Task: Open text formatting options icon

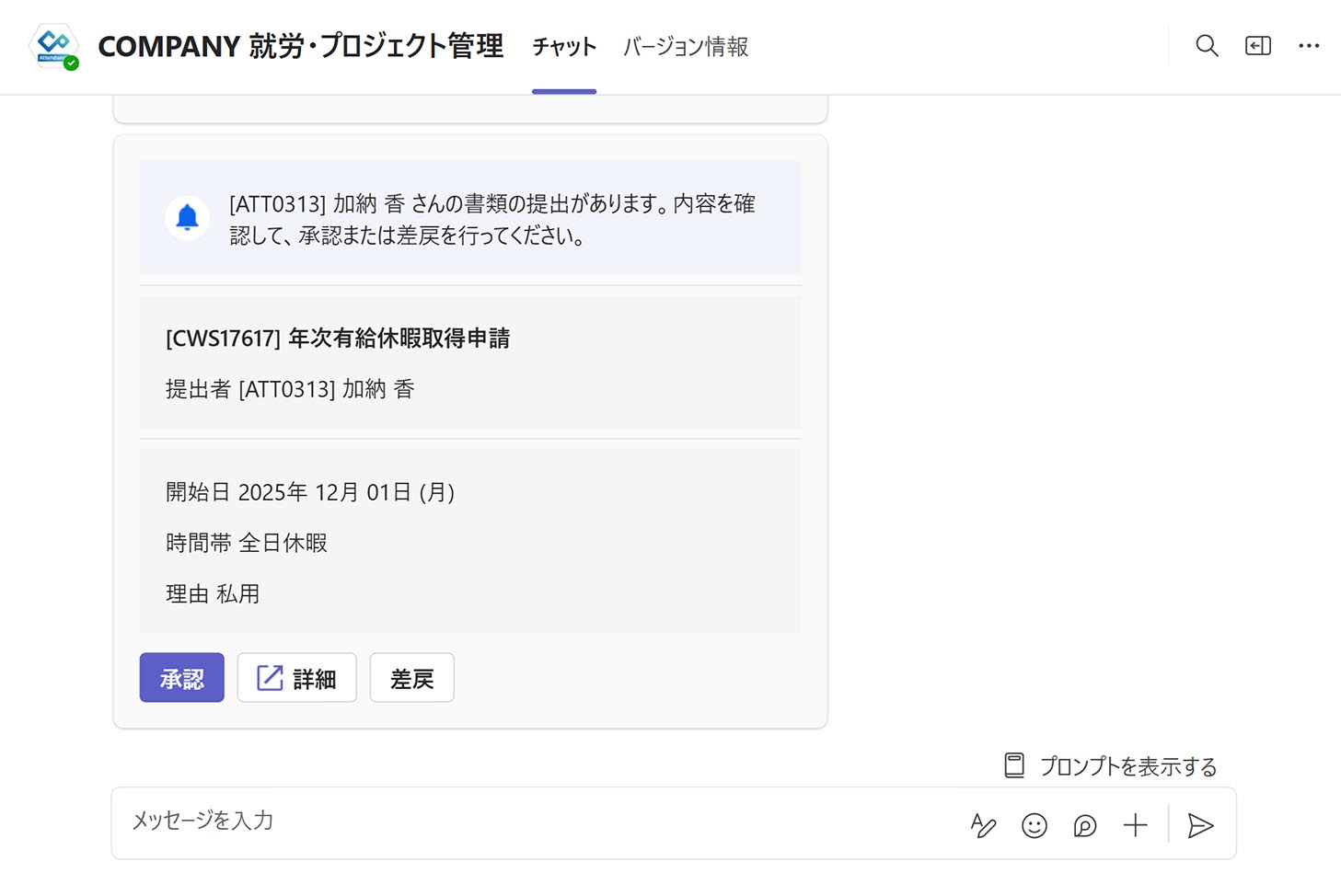Action: [x=983, y=825]
